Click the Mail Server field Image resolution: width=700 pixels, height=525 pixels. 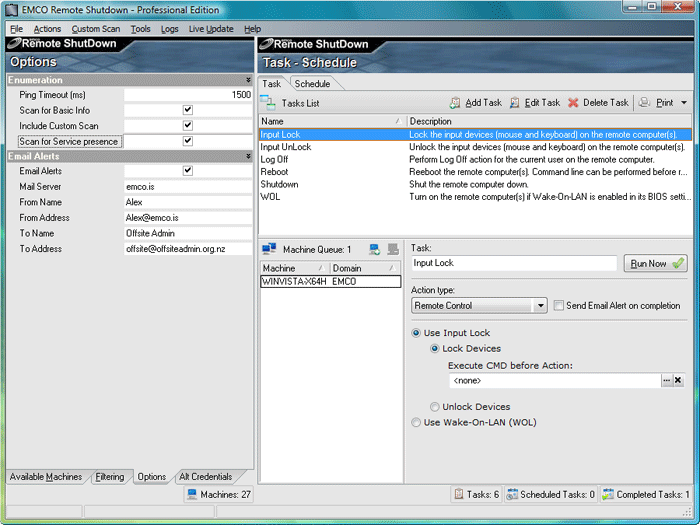point(188,187)
